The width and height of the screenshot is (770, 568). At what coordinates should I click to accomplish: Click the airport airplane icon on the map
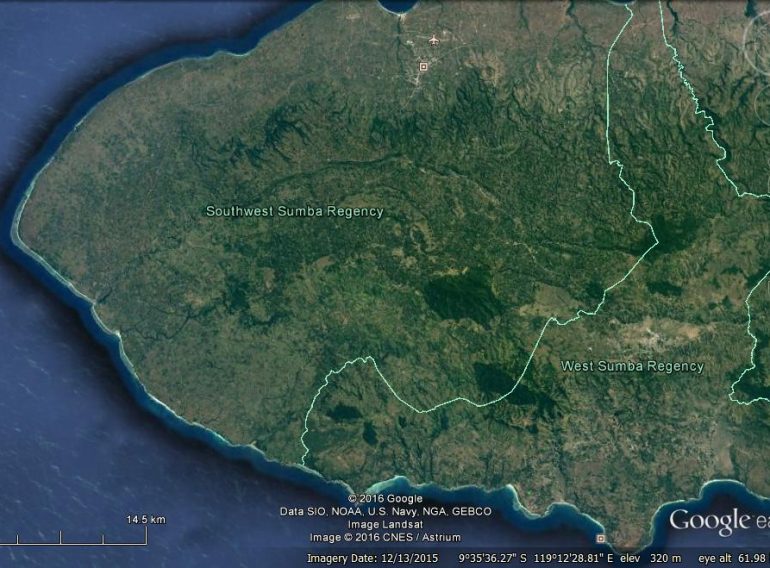coord(434,40)
